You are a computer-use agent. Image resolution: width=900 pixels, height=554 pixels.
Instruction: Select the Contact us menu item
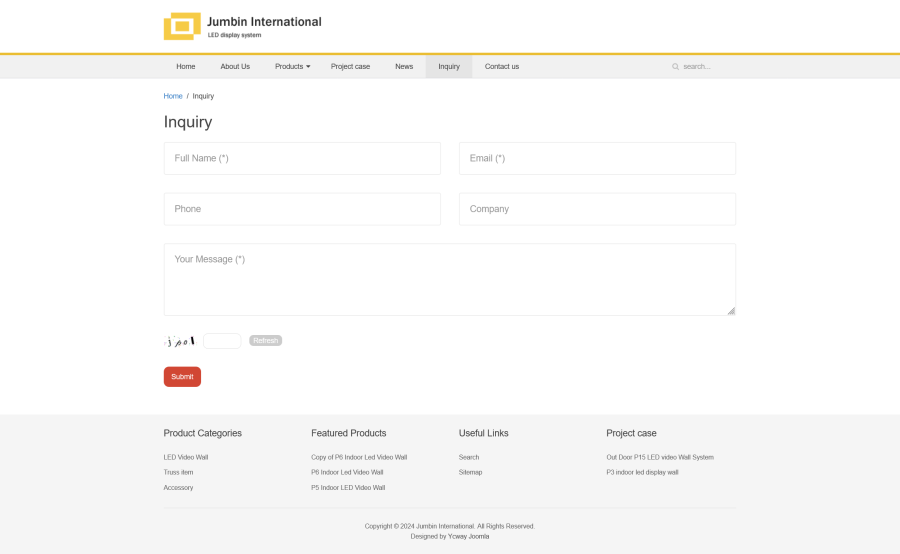tap(501, 67)
